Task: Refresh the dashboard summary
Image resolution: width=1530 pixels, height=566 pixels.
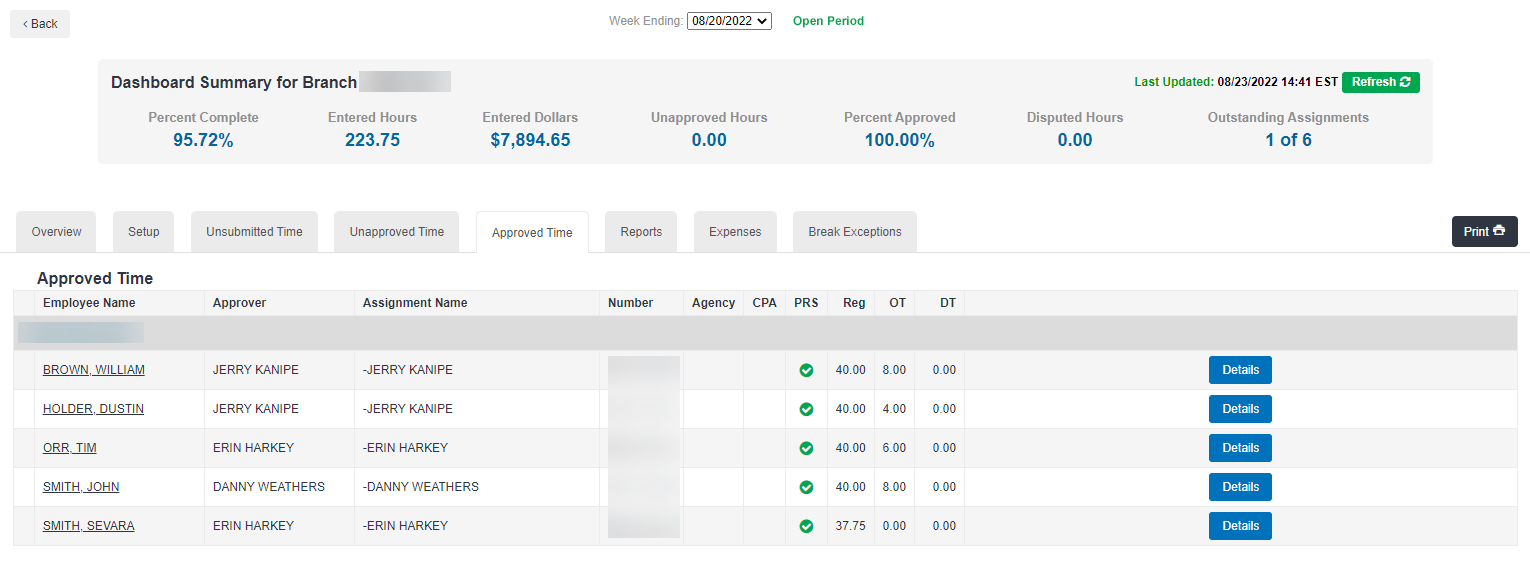Action: (1380, 82)
